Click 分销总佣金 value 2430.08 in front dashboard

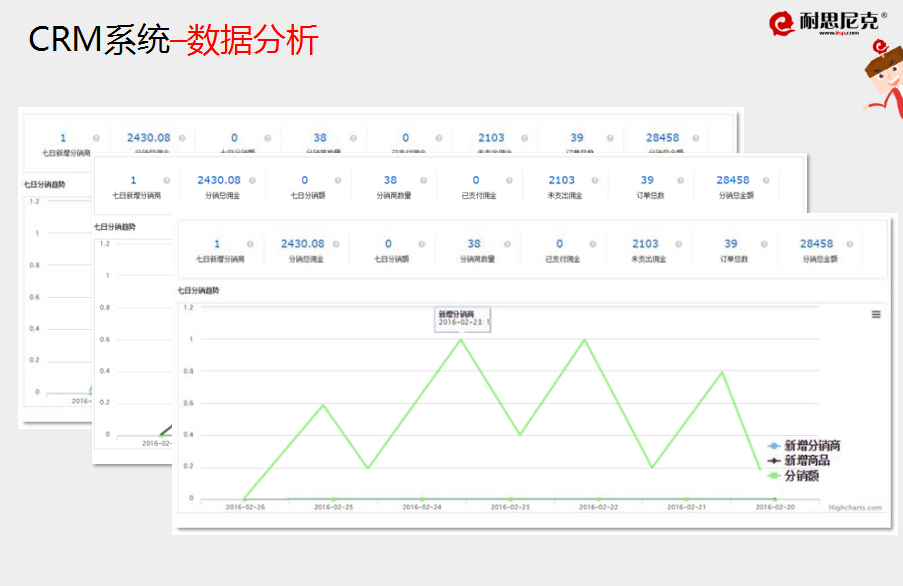tap(302, 244)
